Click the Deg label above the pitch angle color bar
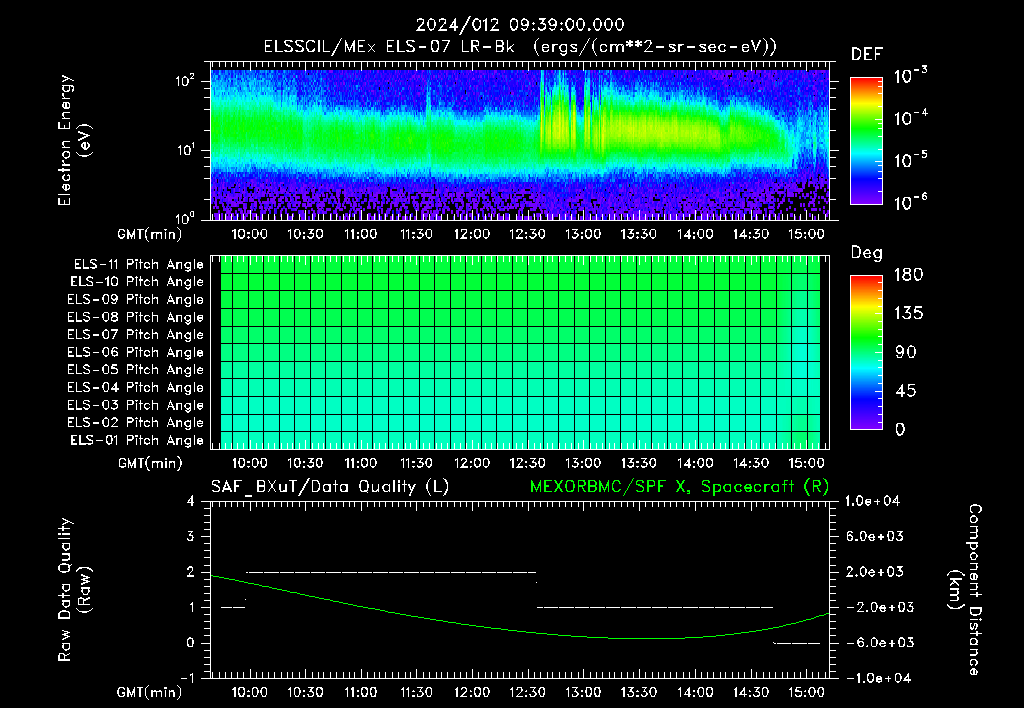Screen dimensions: 1024x708 [x=867, y=253]
